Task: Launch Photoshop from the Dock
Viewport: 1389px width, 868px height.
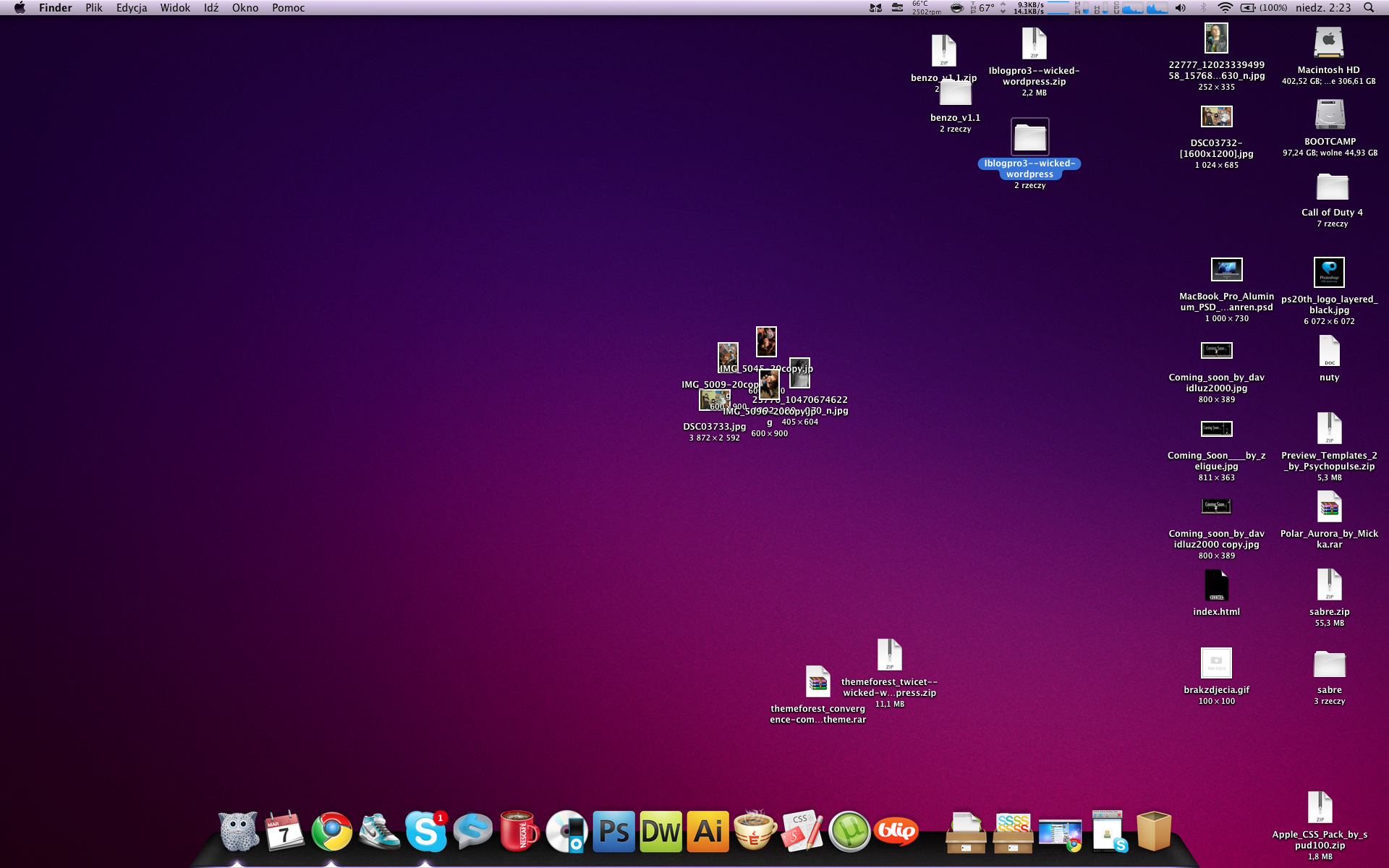Action: [x=613, y=832]
